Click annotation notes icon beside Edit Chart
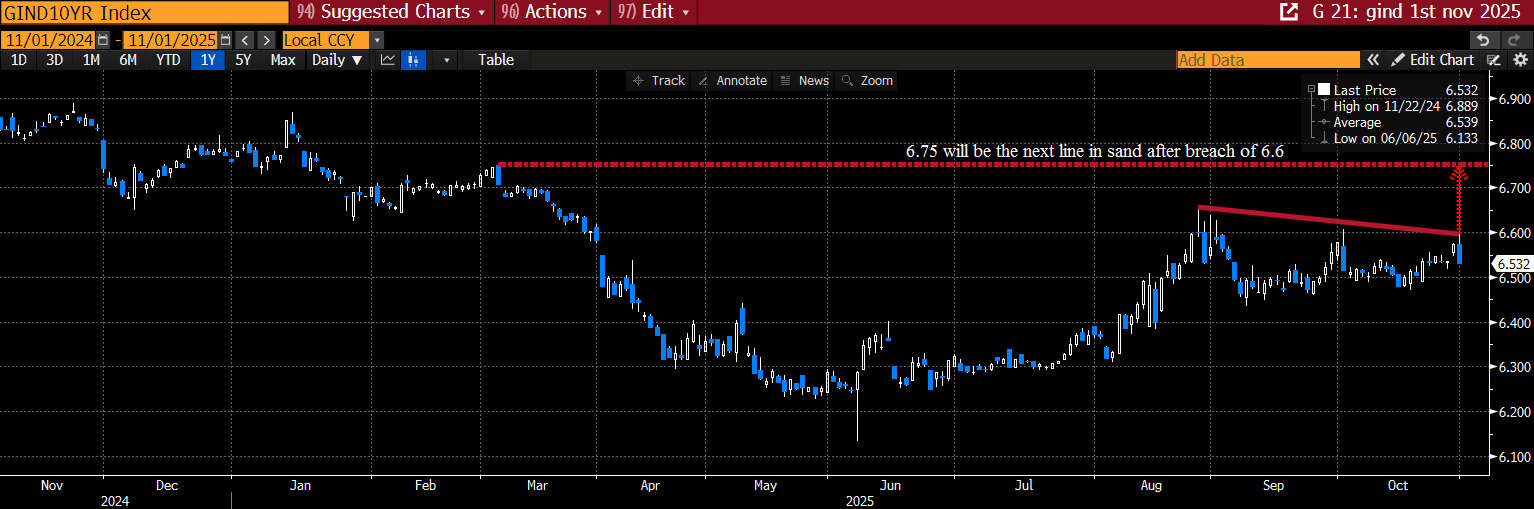This screenshot has width=1534, height=509. (1494, 60)
